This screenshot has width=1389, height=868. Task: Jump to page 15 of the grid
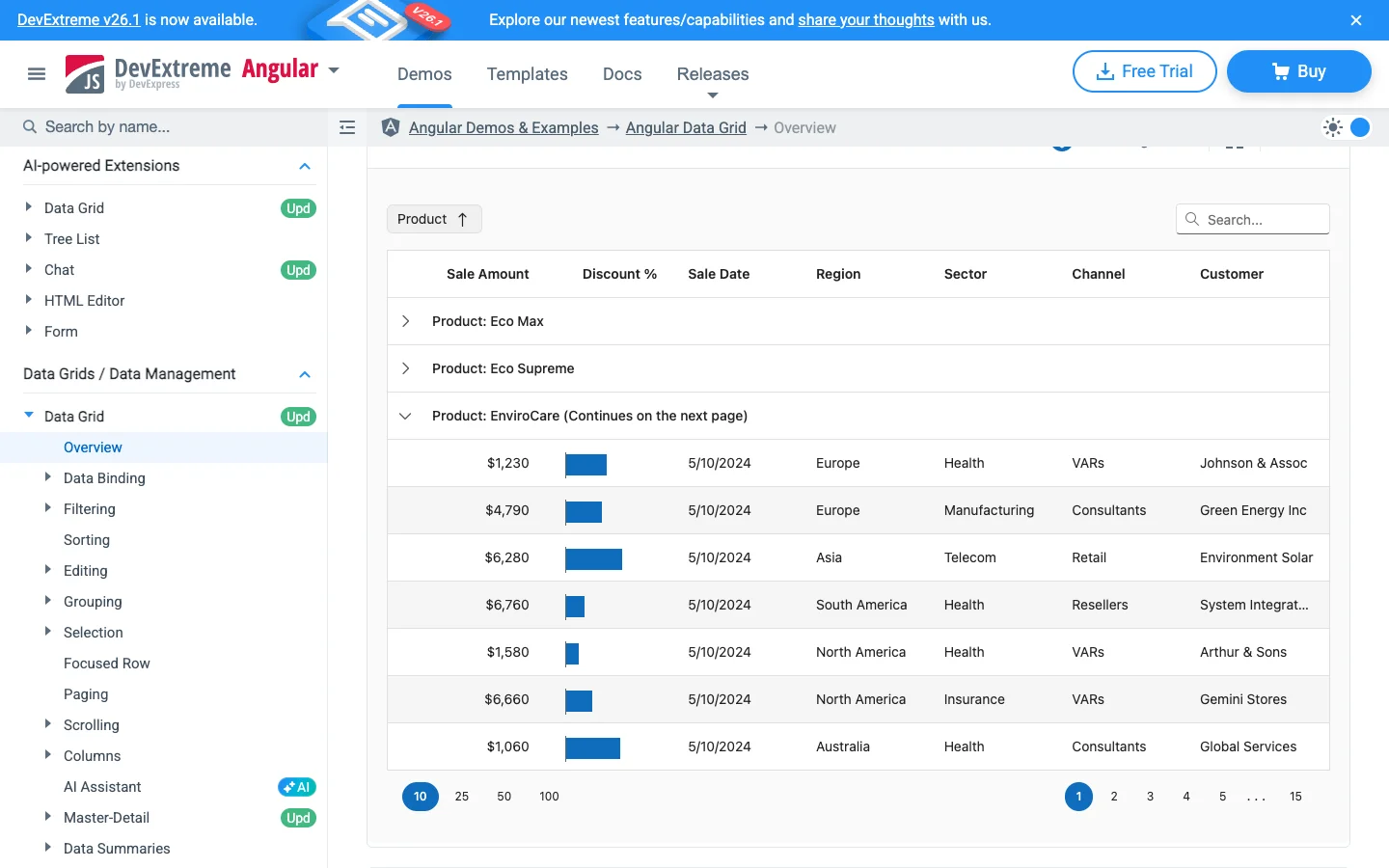tap(1296, 797)
